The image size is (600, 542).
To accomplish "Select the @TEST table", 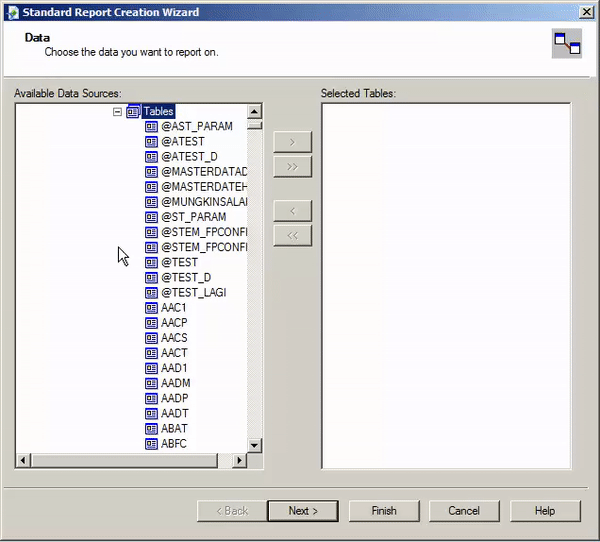I will point(179,263).
